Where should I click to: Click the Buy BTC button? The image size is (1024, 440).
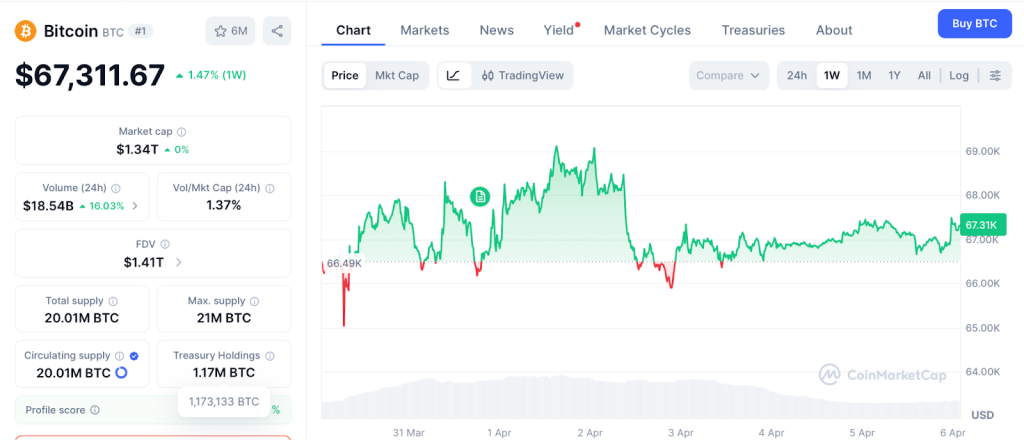tap(974, 23)
